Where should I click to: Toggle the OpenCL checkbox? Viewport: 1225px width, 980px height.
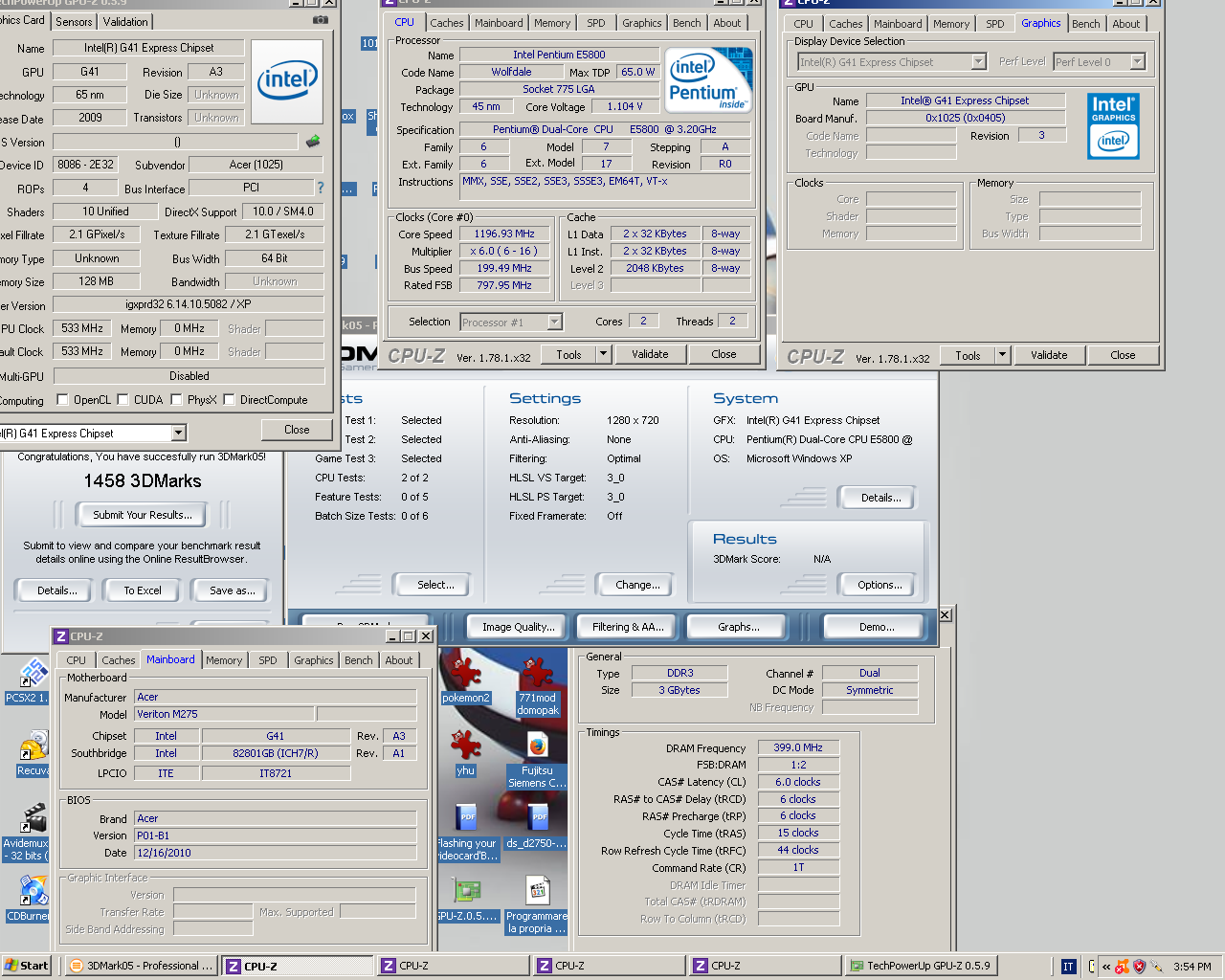[x=63, y=400]
